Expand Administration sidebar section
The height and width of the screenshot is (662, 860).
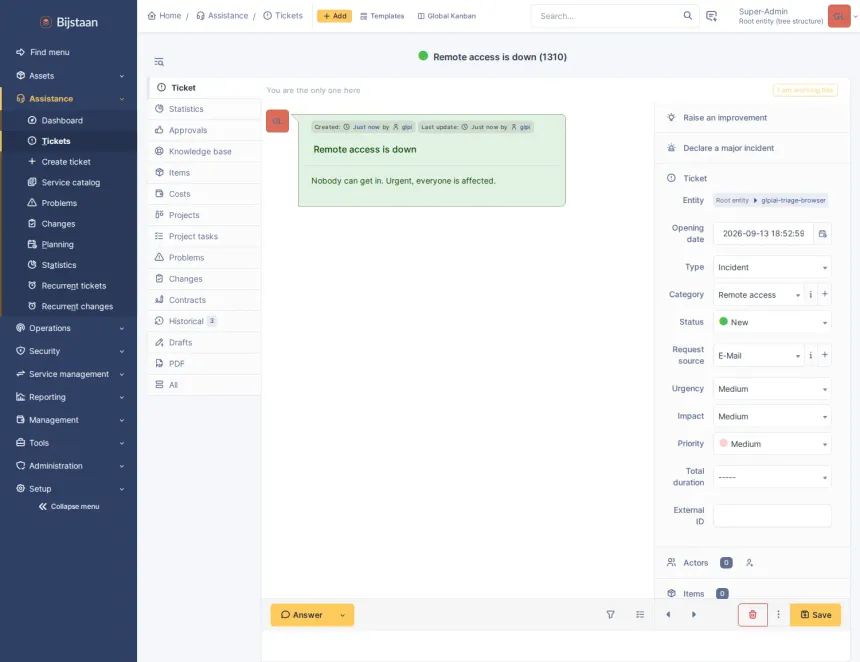(69, 466)
